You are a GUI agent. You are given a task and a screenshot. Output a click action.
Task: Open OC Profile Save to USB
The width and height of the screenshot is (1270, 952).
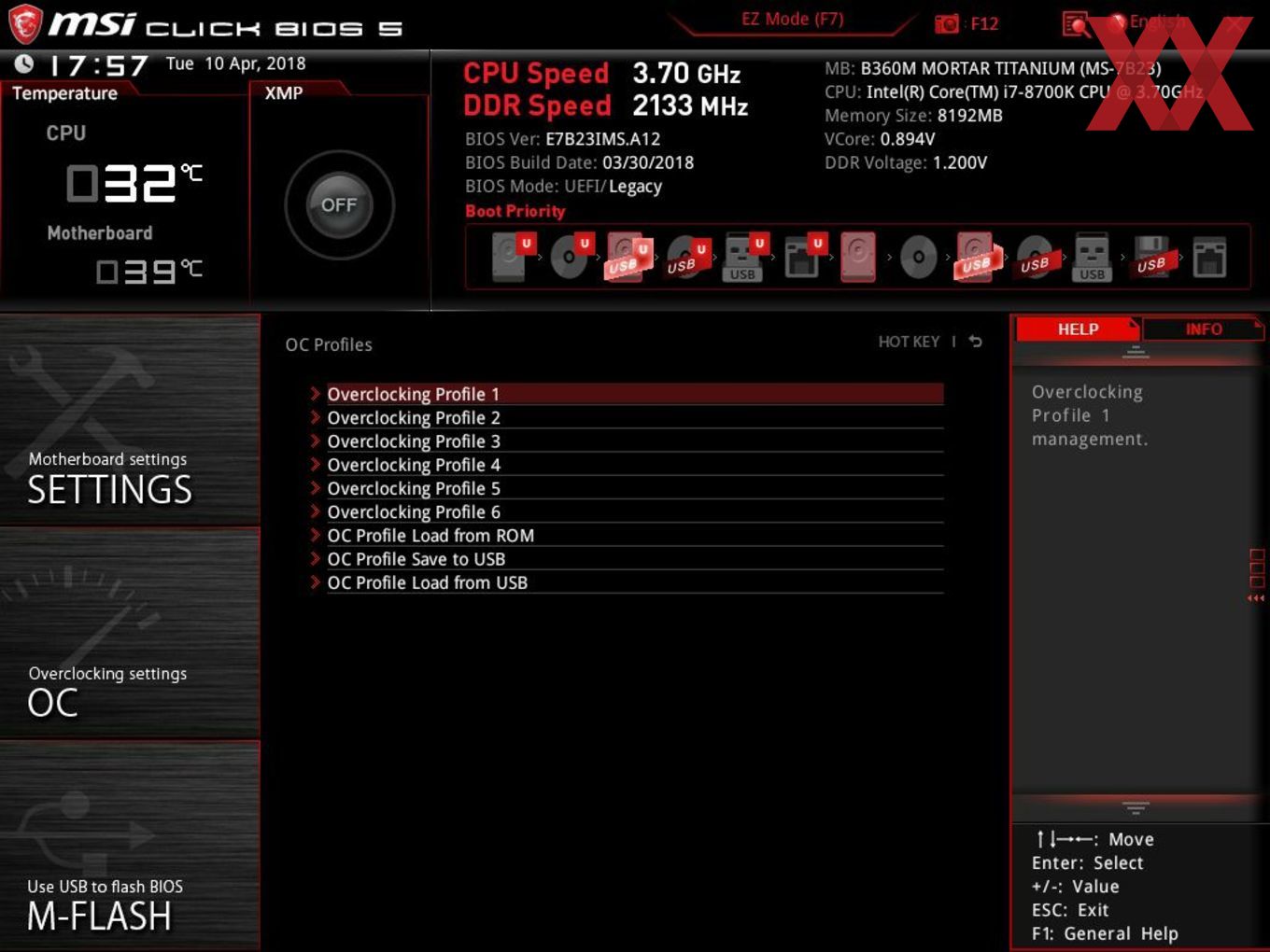click(x=626, y=558)
